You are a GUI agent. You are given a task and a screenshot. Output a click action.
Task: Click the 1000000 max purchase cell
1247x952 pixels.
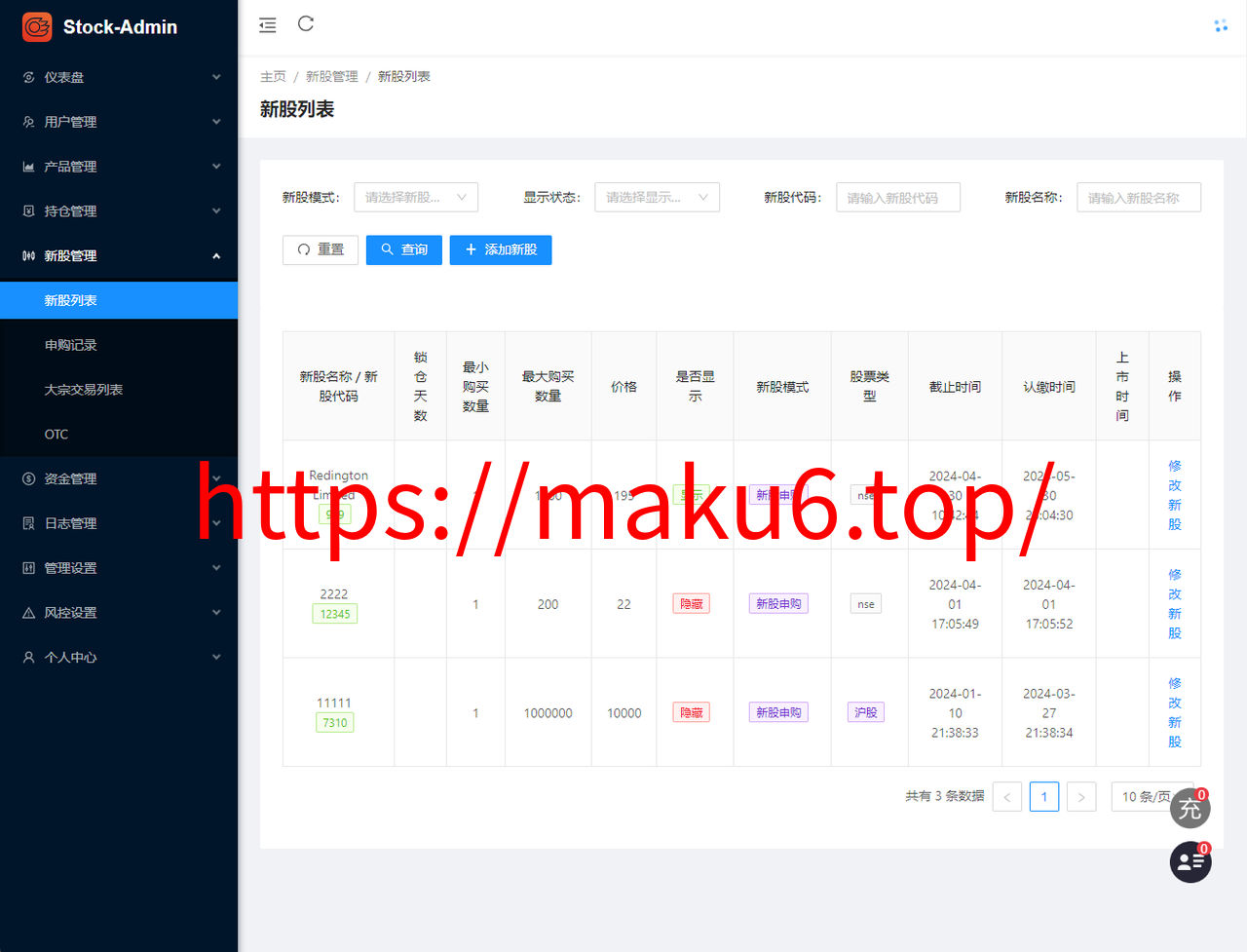click(548, 713)
